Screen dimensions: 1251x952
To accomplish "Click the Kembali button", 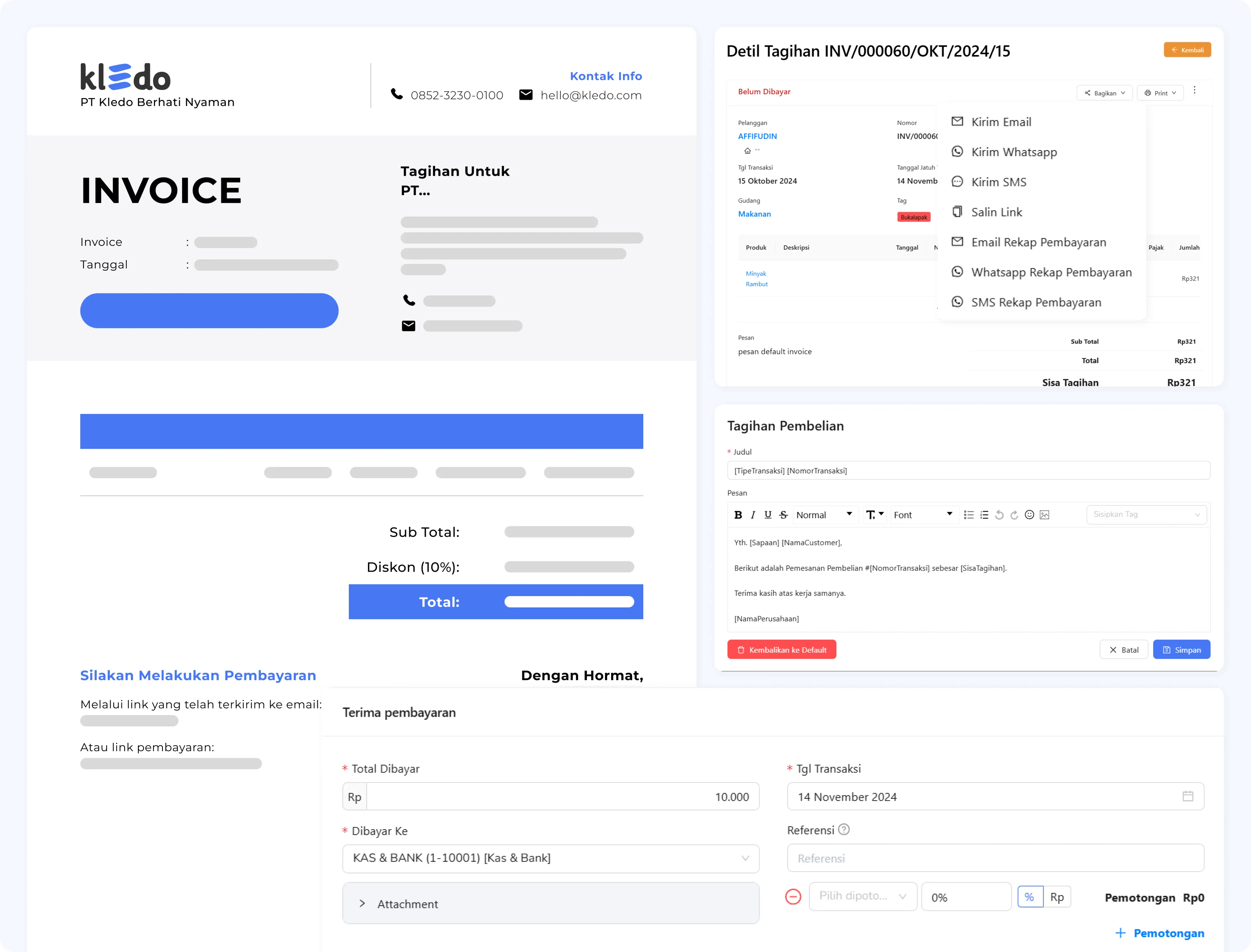I will click(x=1187, y=49).
